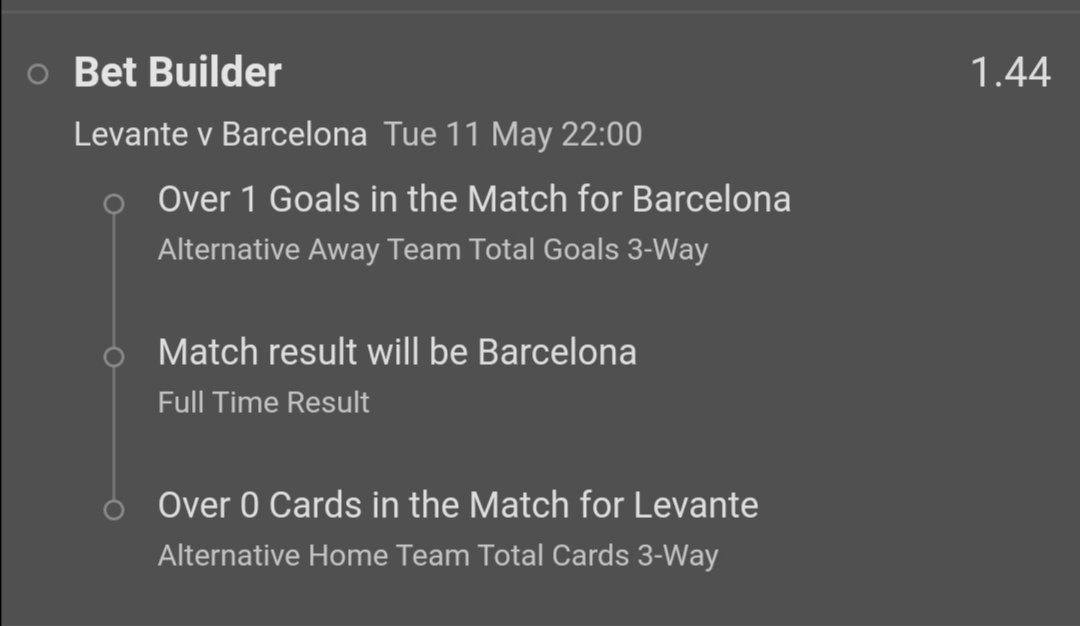Click the bullet for Over 0 Cards leg
Screen dimensions: 1080x626
click(114, 510)
